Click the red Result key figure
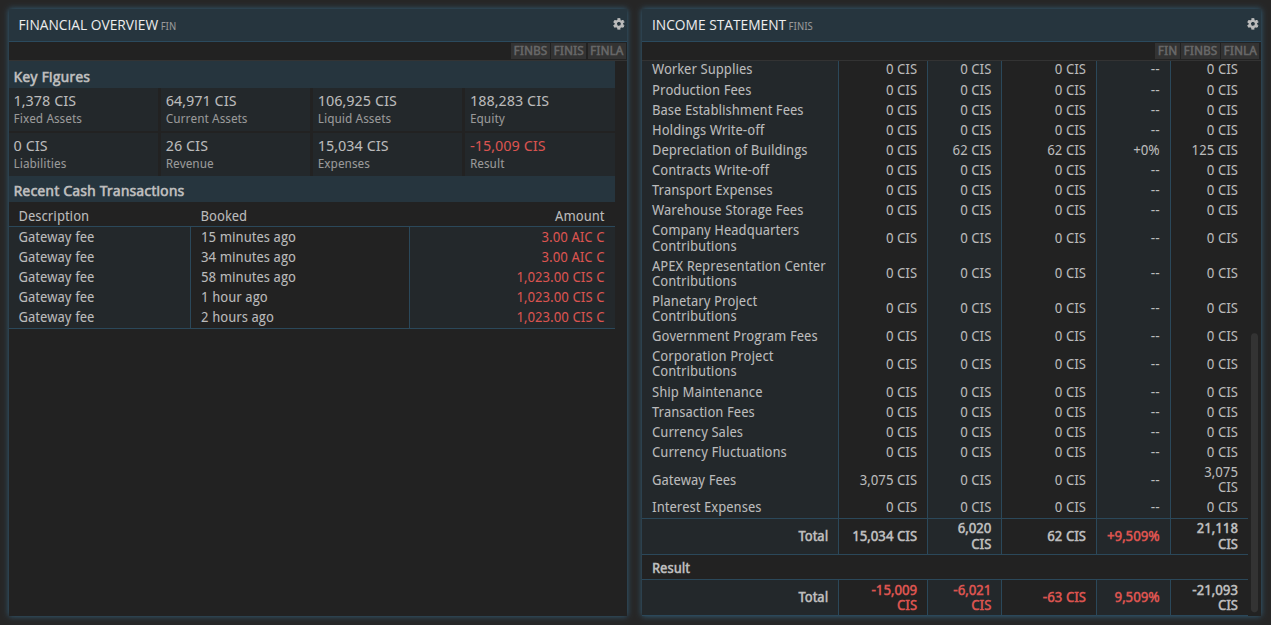The height and width of the screenshot is (625, 1271). [508, 146]
